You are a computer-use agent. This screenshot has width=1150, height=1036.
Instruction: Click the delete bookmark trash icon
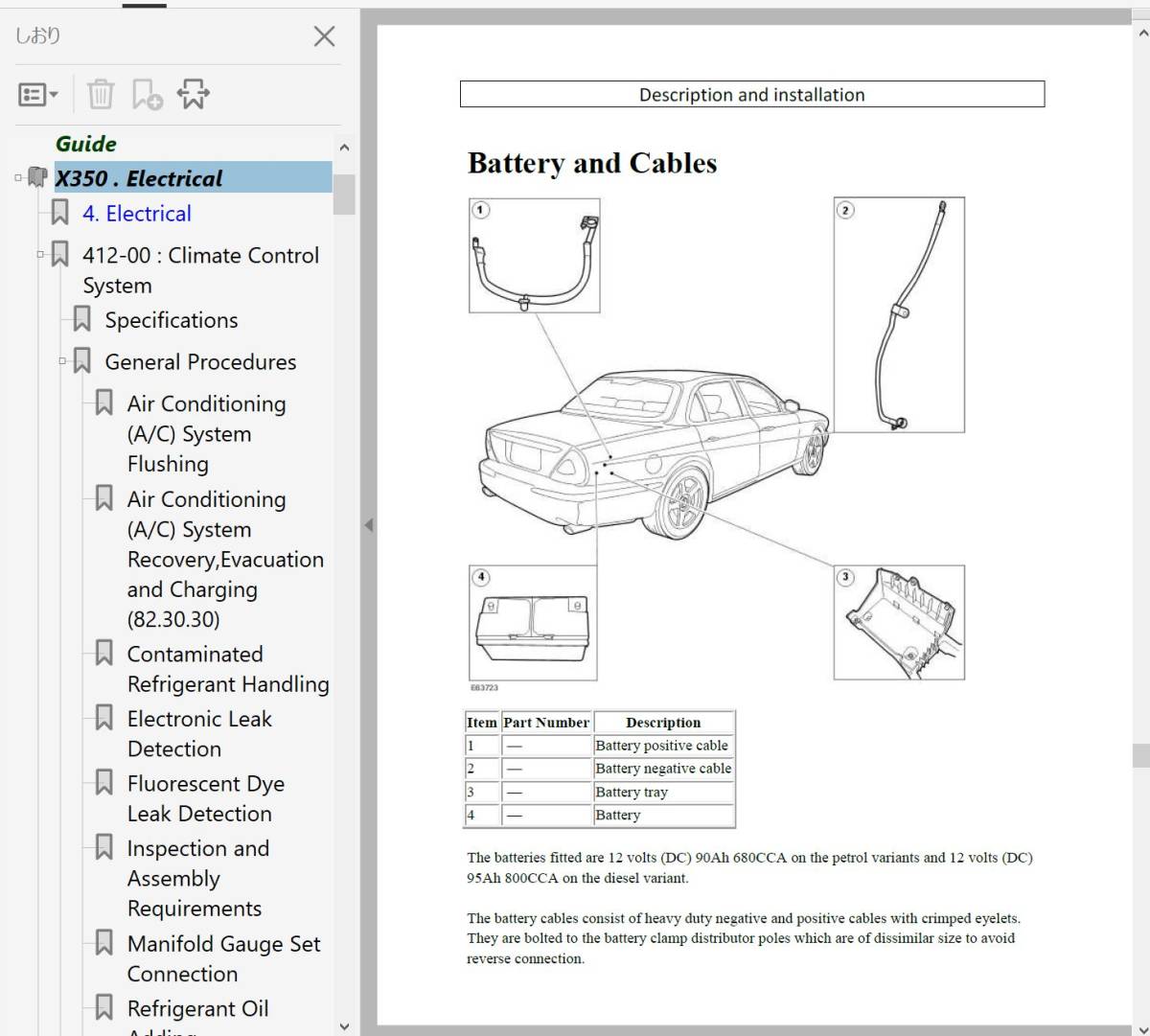pyautogui.click(x=101, y=95)
